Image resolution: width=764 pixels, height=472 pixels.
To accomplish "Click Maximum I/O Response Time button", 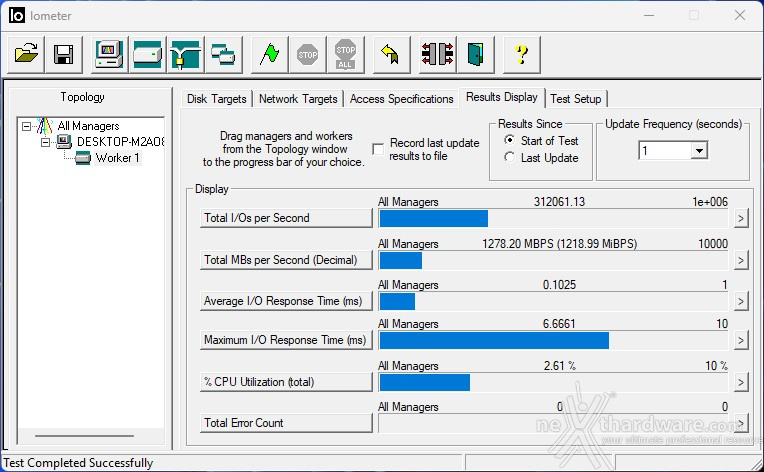I will 286,340.
